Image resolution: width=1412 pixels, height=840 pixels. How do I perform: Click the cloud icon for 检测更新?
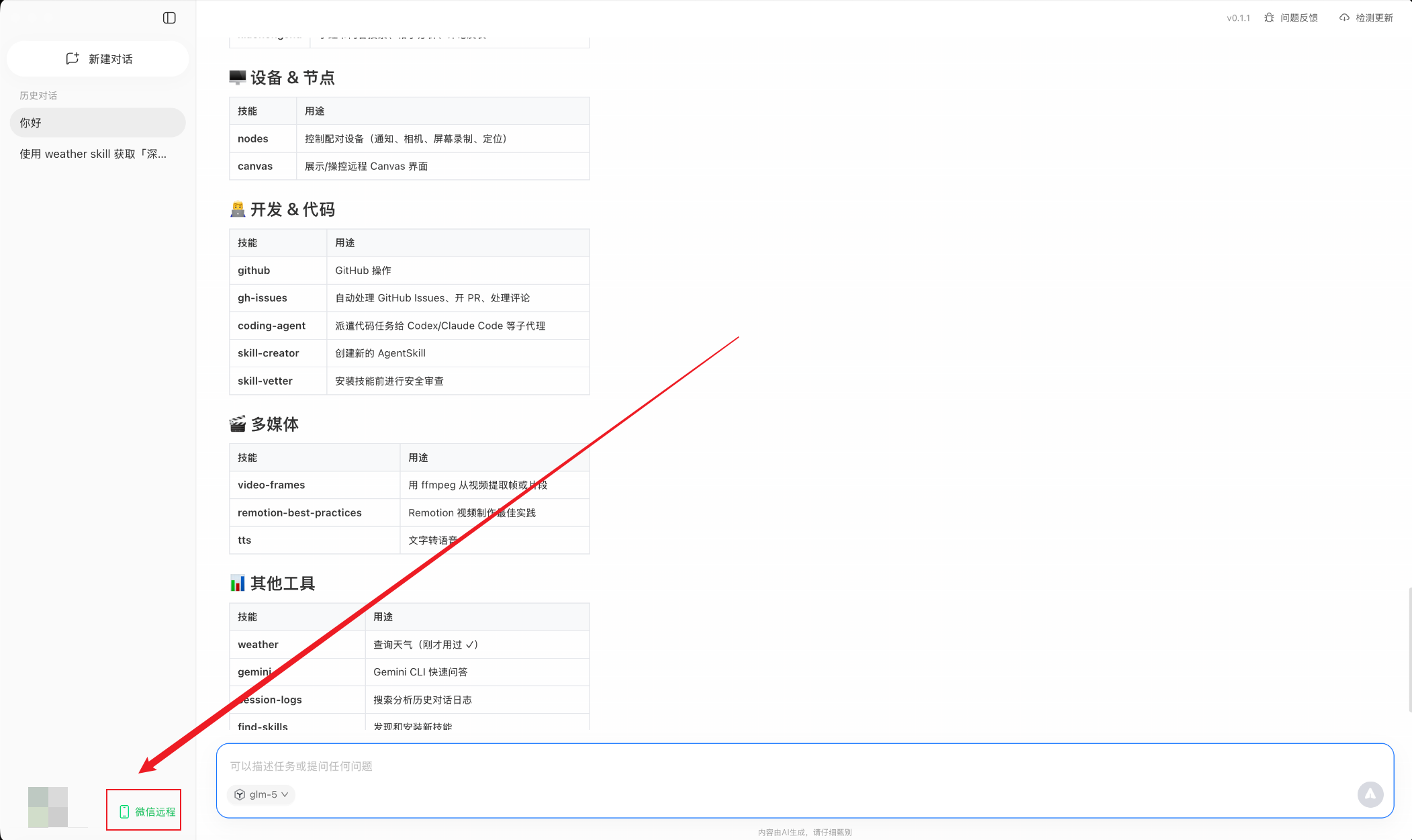click(1344, 18)
